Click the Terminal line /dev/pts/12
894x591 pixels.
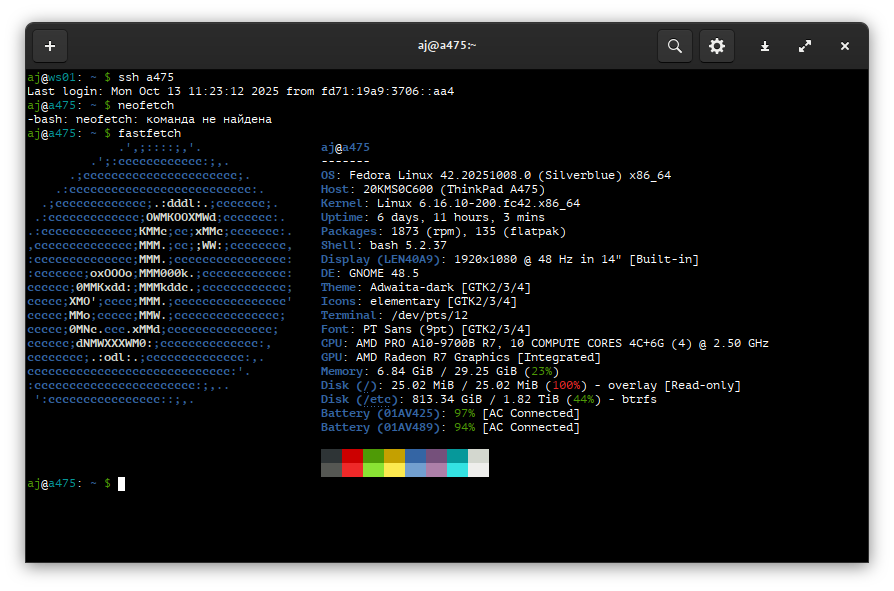(395, 315)
